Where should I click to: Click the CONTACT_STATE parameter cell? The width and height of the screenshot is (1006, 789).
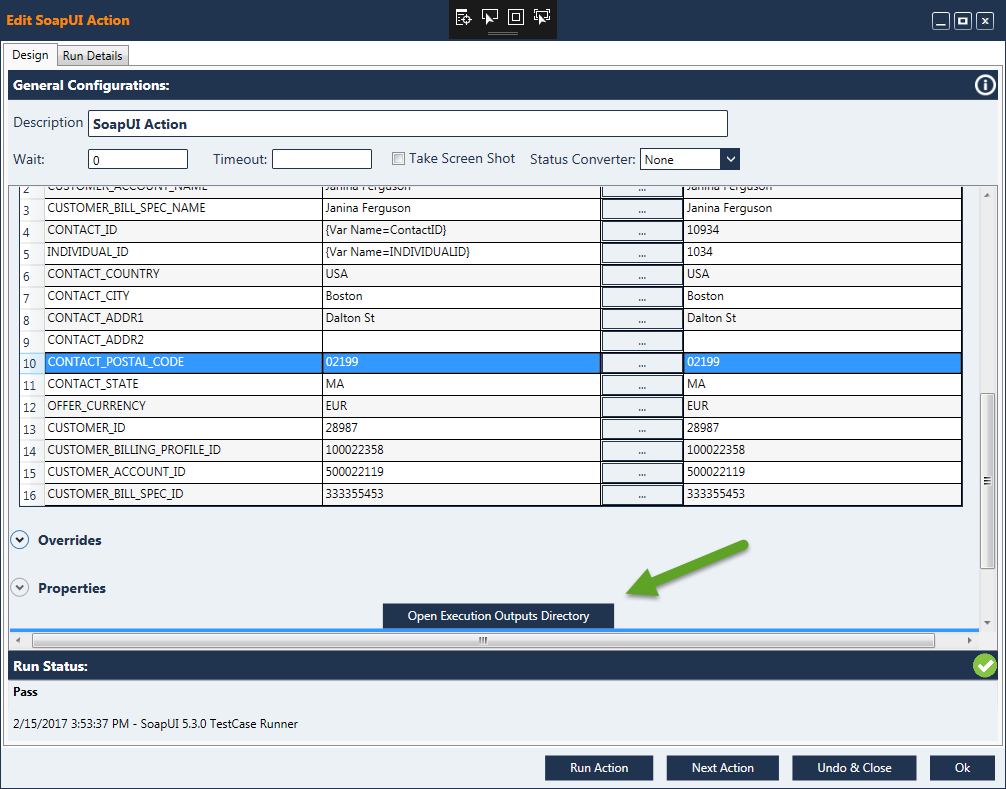[x=183, y=384]
